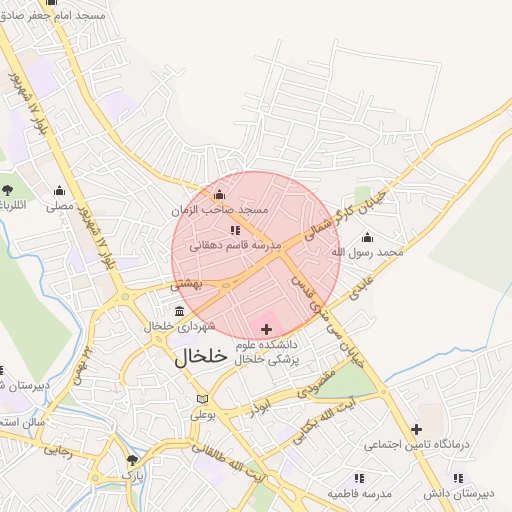Screen dimensions: 512x512
Task: Click the large خلخال city name label
Action: (x=201, y=357)
